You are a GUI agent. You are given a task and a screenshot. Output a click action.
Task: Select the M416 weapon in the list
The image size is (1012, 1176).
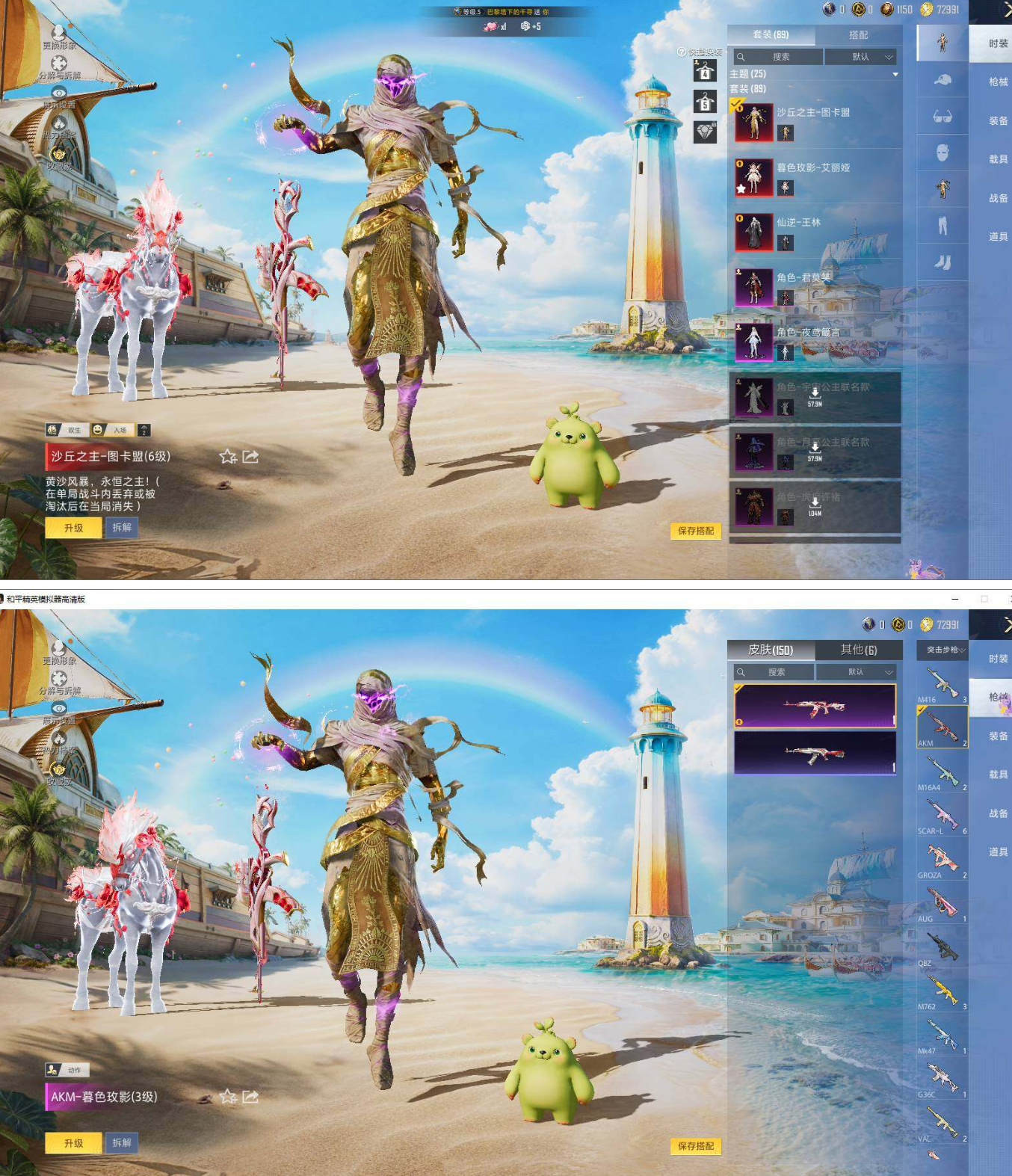click(942, 683)
